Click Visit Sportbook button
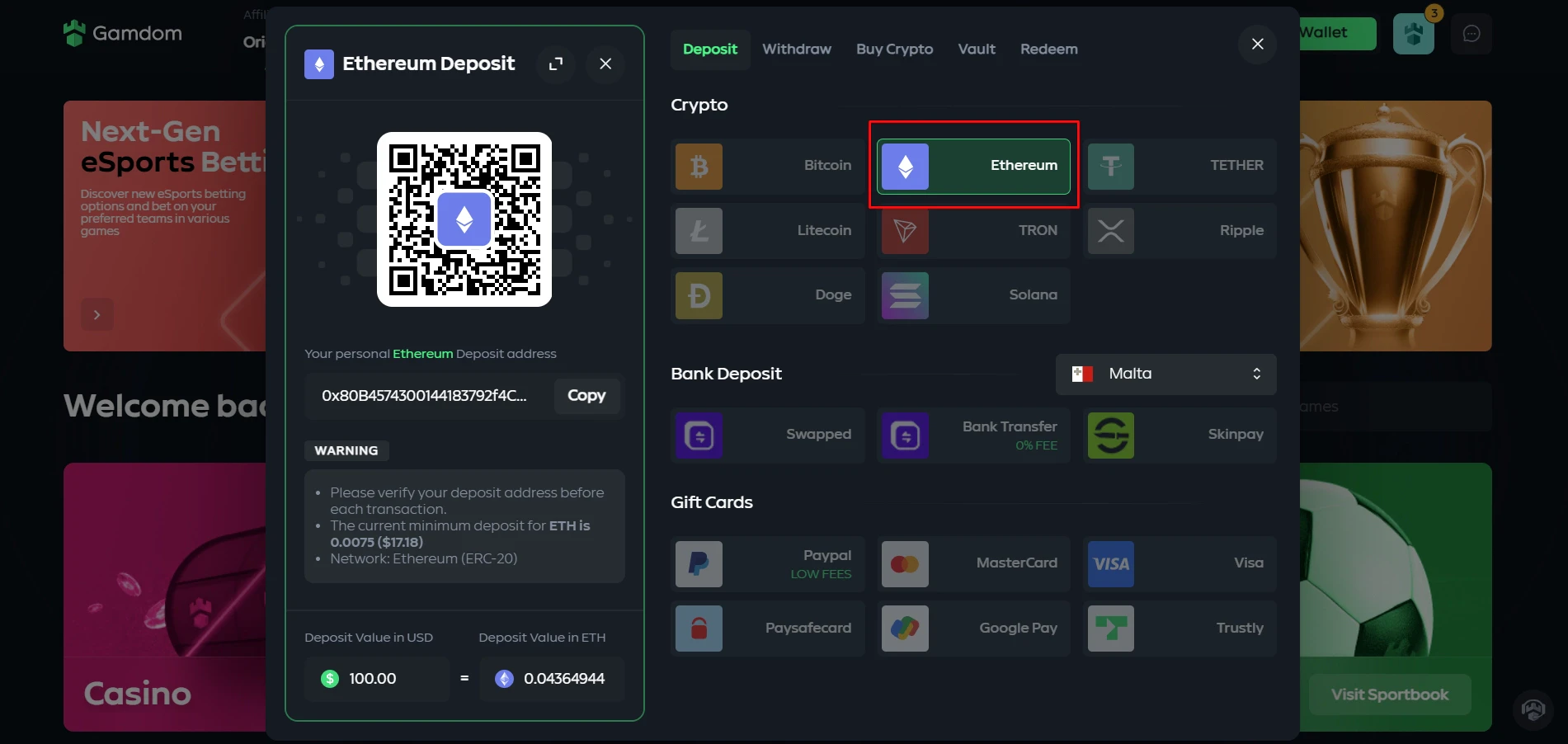The image size is (1568, 744). (x=1389, y=695)
